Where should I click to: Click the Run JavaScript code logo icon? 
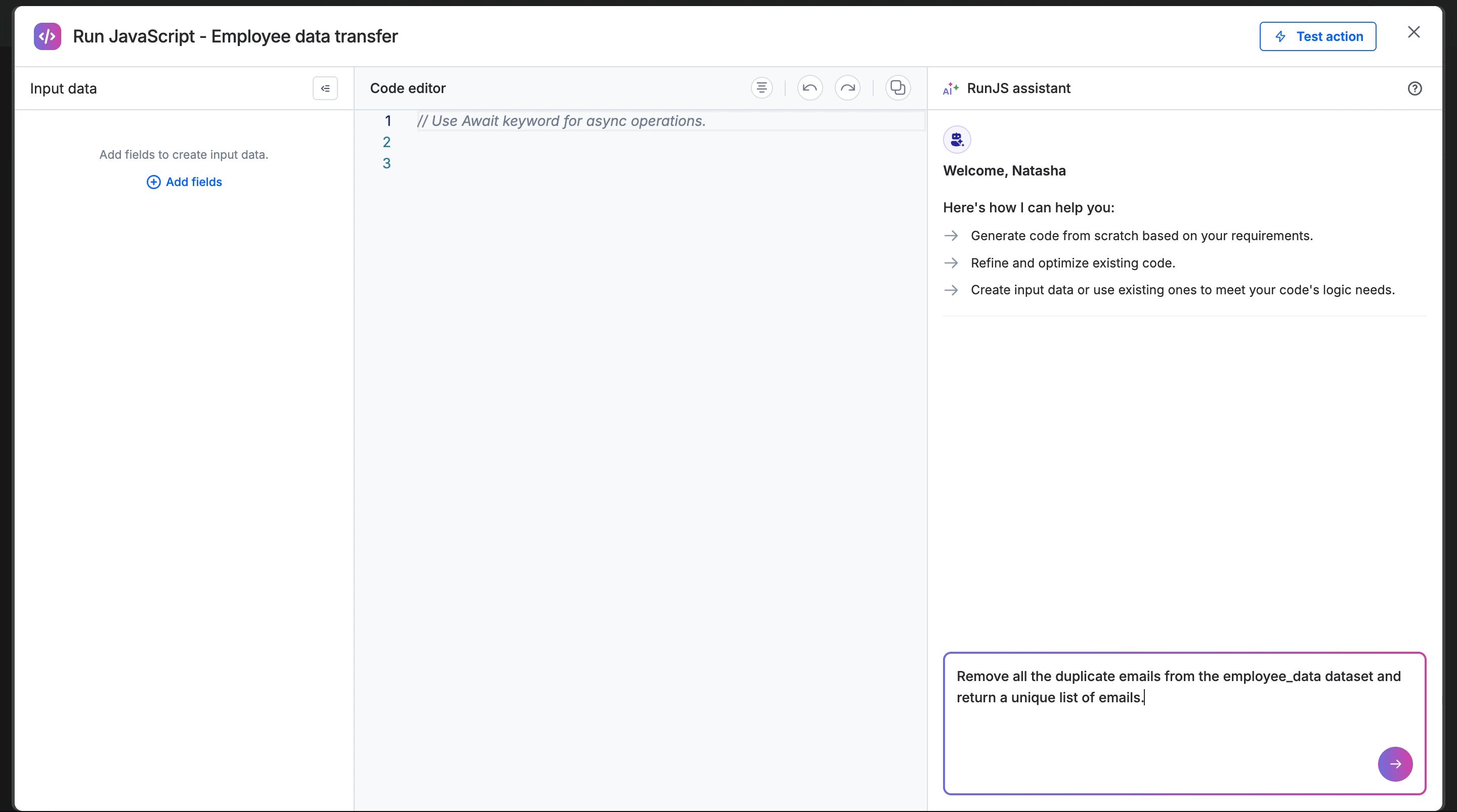48,36
